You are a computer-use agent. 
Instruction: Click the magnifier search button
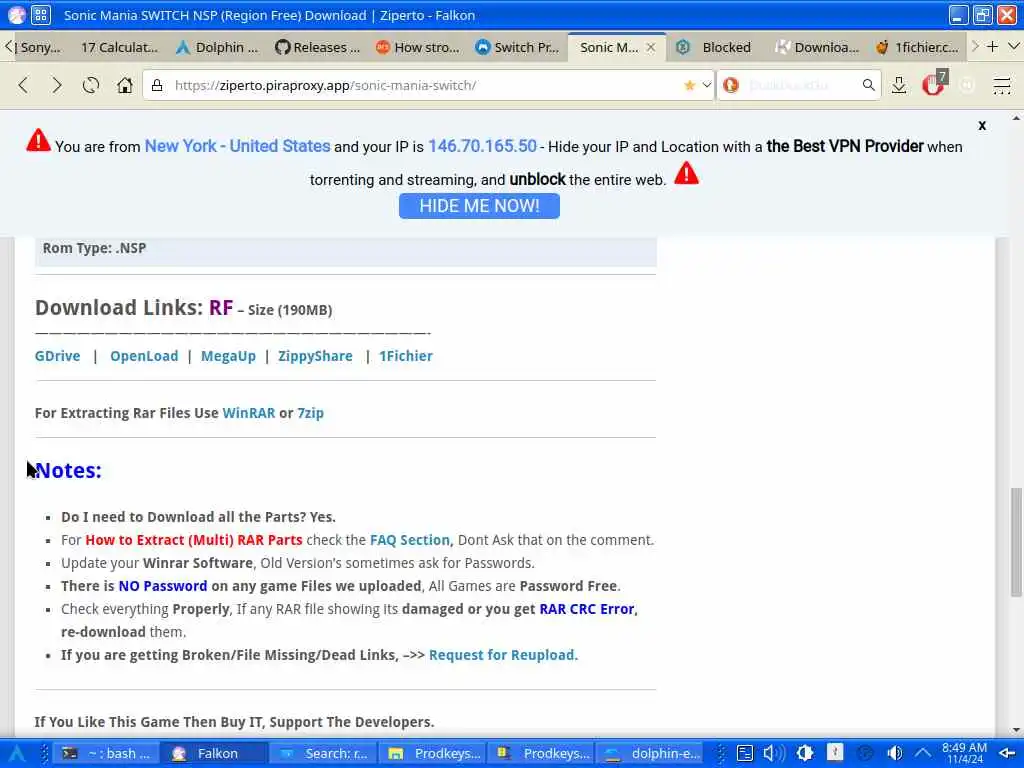pos(868,85)
